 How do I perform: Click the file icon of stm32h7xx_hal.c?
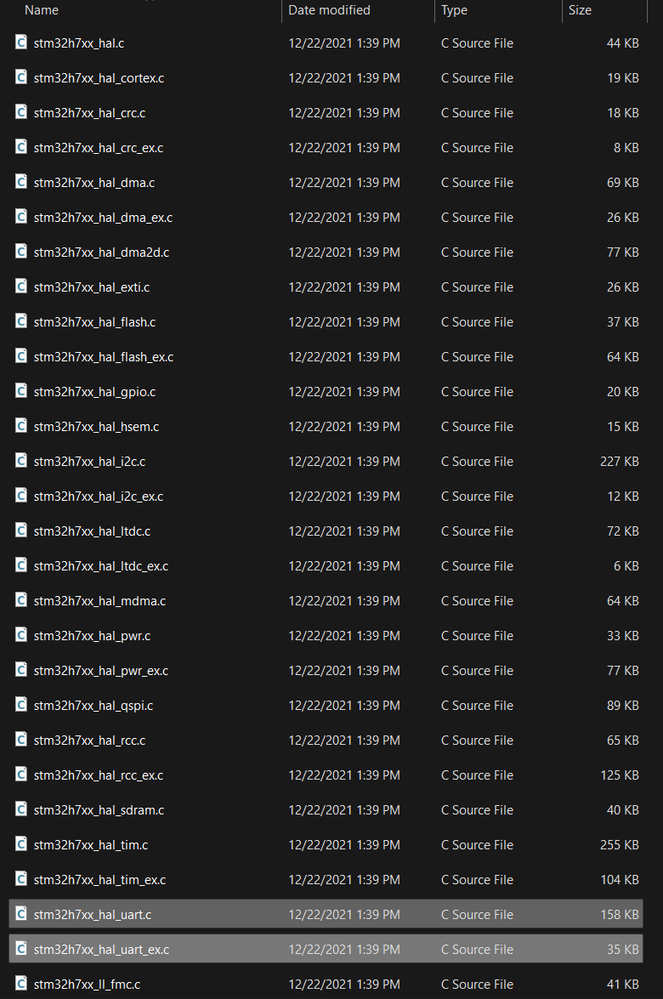(x=21, y=43)
